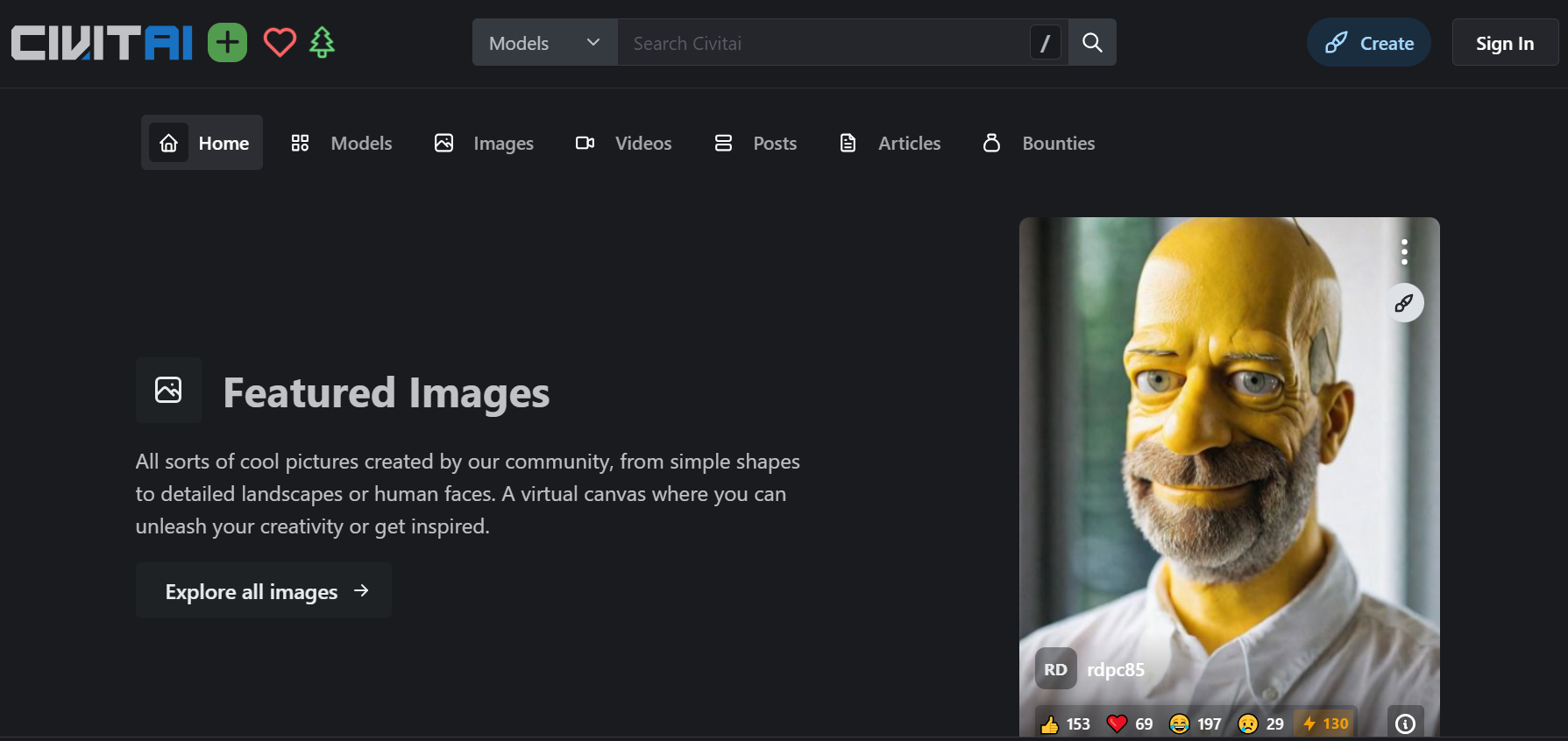1568x741 pixels.
Task: Click the Civitai logo
Action: tap(102, 43)
